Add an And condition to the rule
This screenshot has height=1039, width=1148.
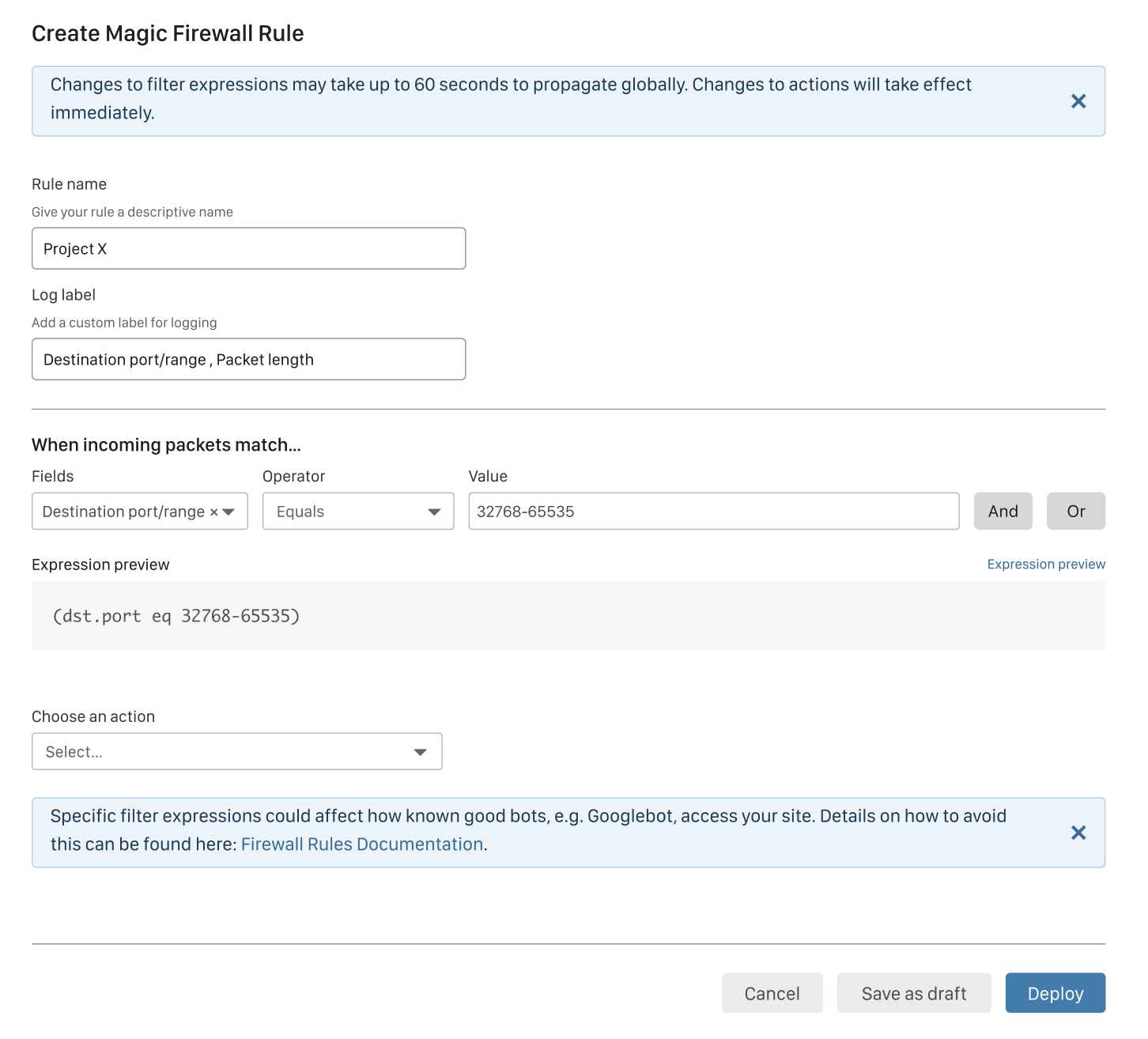tap(1003, 512)
